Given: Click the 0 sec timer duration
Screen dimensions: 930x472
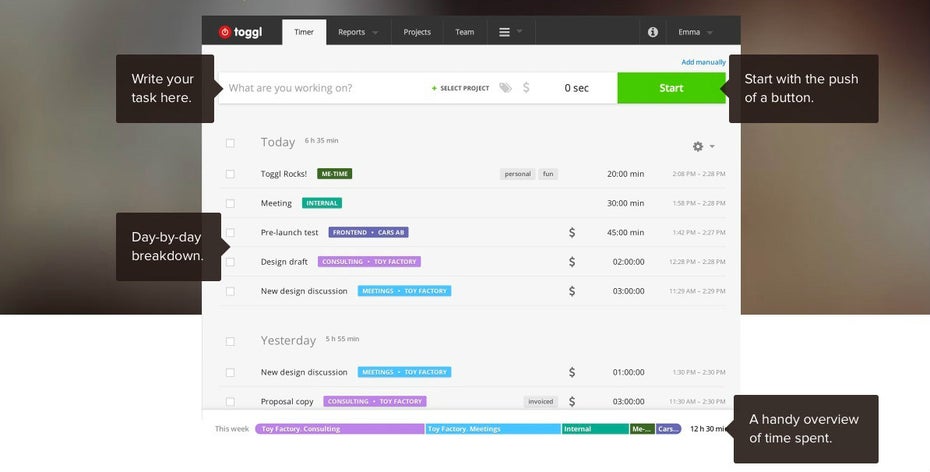Looking at the screenshot, I should (577, 88).
